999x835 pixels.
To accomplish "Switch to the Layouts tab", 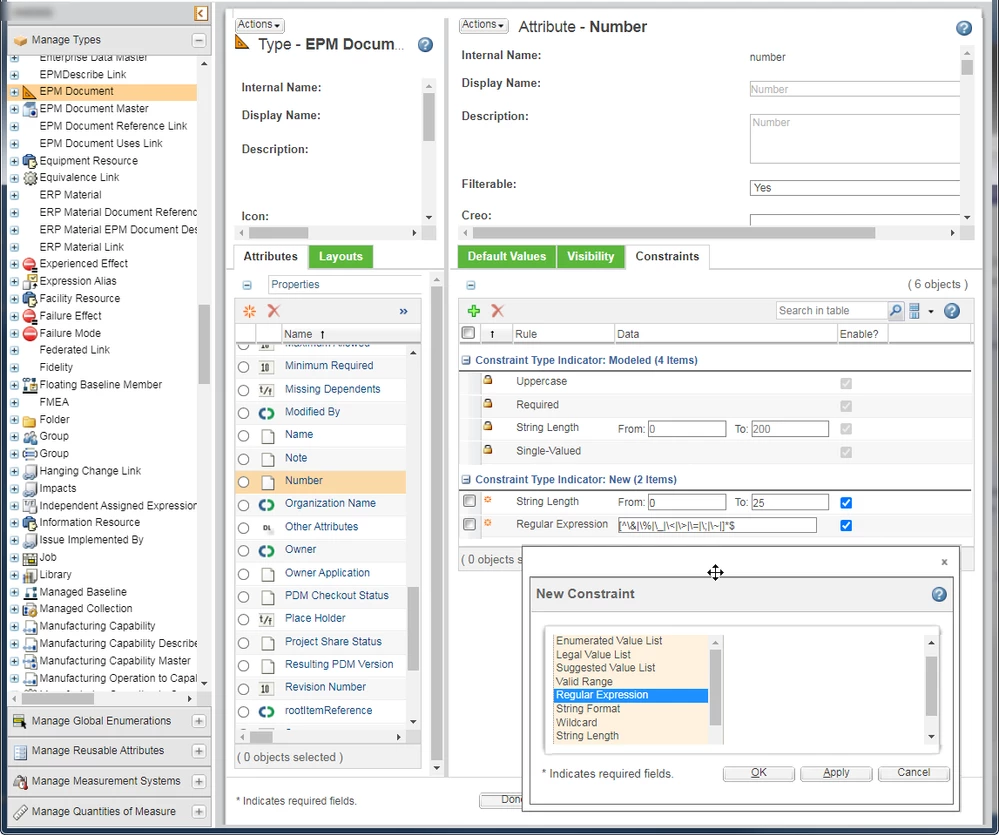I will tap(341, 257).
